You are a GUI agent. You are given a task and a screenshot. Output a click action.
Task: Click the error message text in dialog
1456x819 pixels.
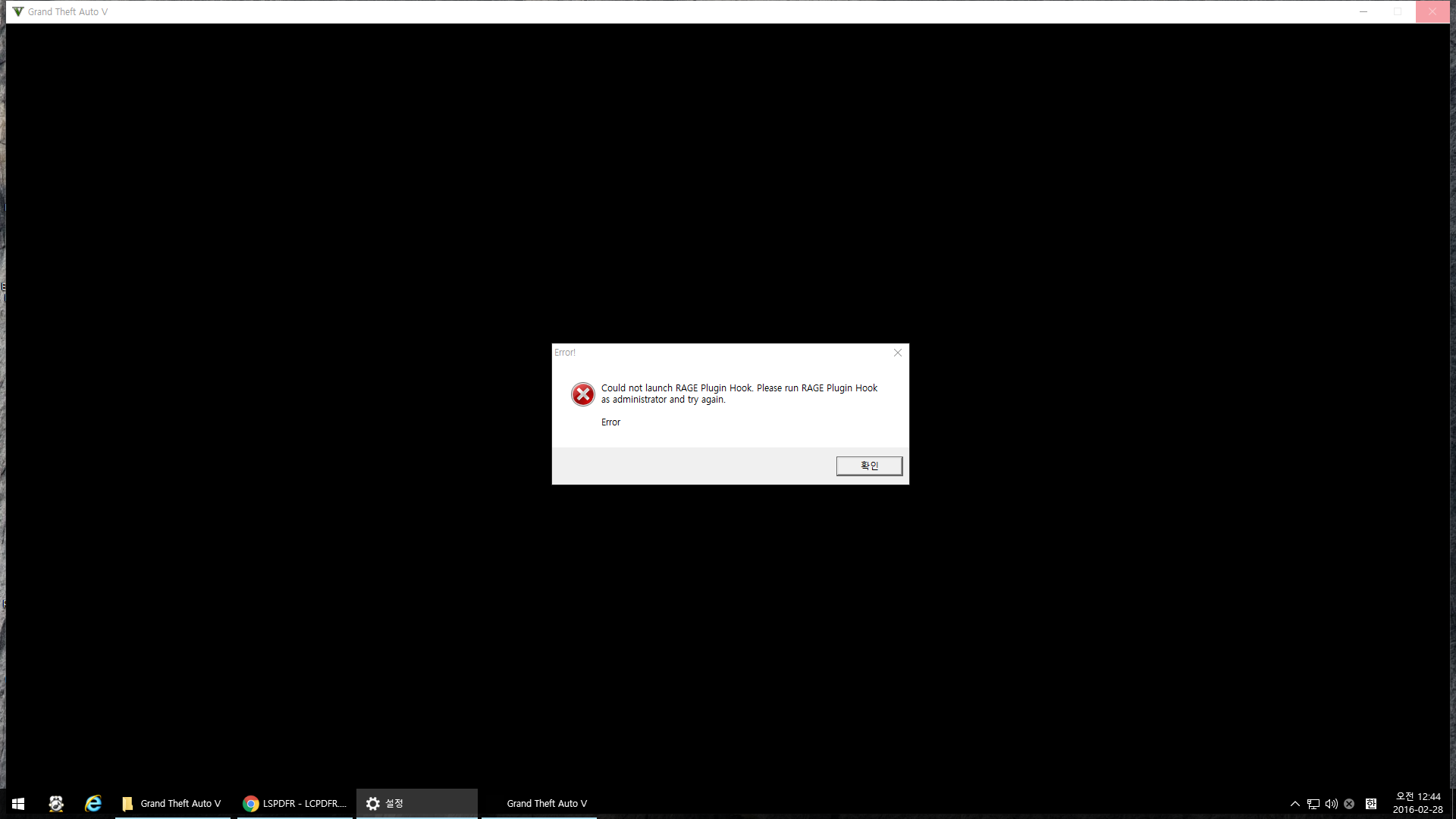739,394
